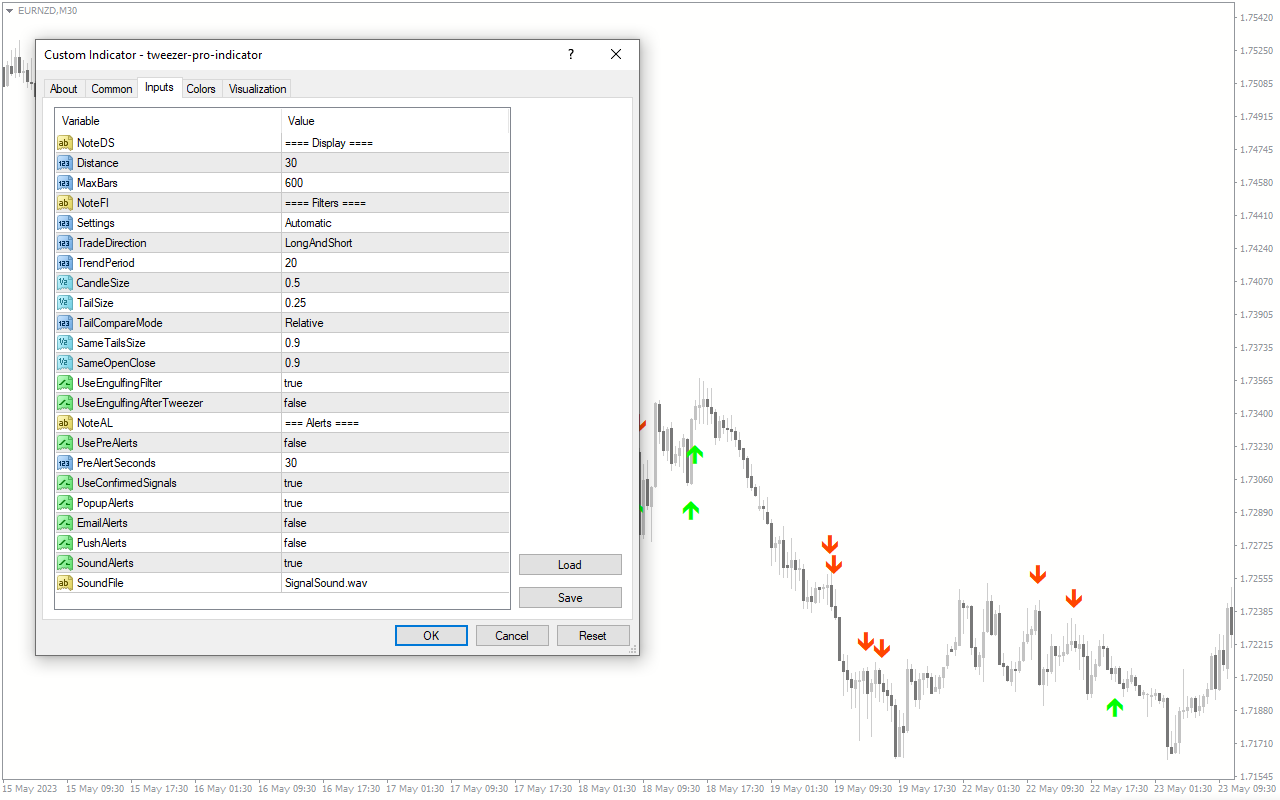Image resolution: width=1280 pixels, height=800 pixels.
Task: Click the TrendPeriod integer icon
Action: [65, 263]
